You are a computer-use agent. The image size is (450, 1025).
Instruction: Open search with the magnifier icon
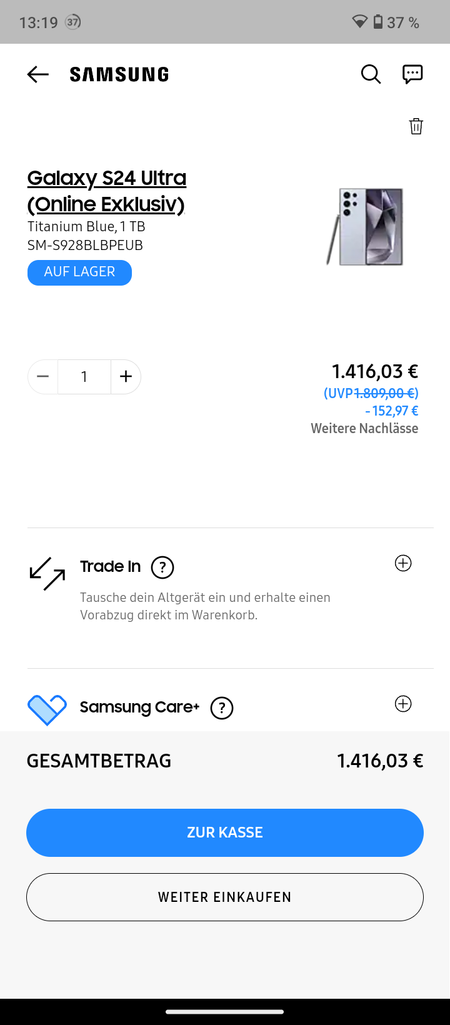click(371, 75)
